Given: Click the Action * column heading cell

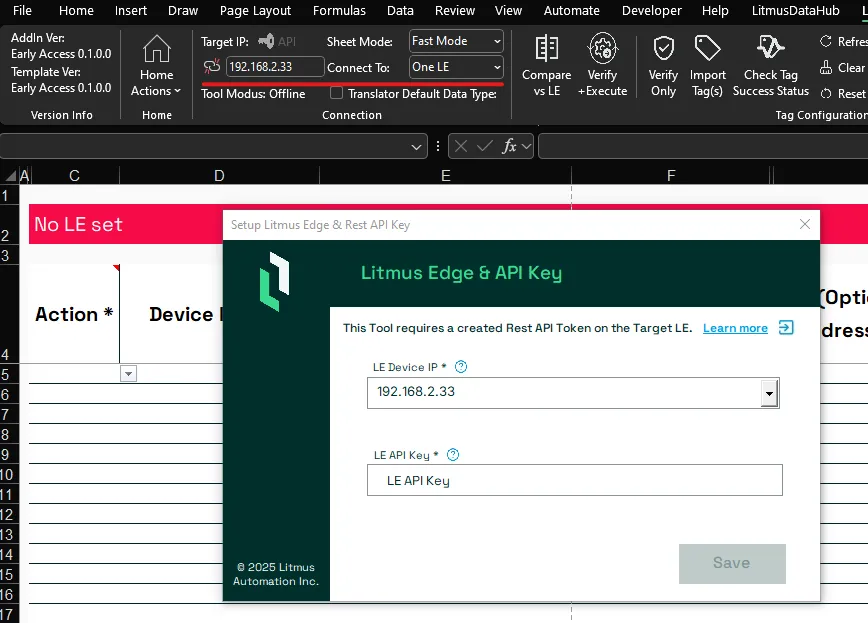Looking at the screenshot, I should [74, 314].
